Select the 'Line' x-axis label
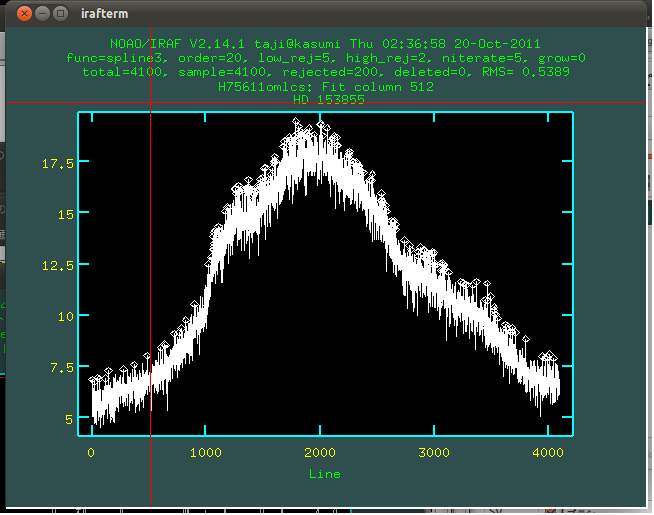The height and width of the screenshot is (515, 654). point(324,473)
